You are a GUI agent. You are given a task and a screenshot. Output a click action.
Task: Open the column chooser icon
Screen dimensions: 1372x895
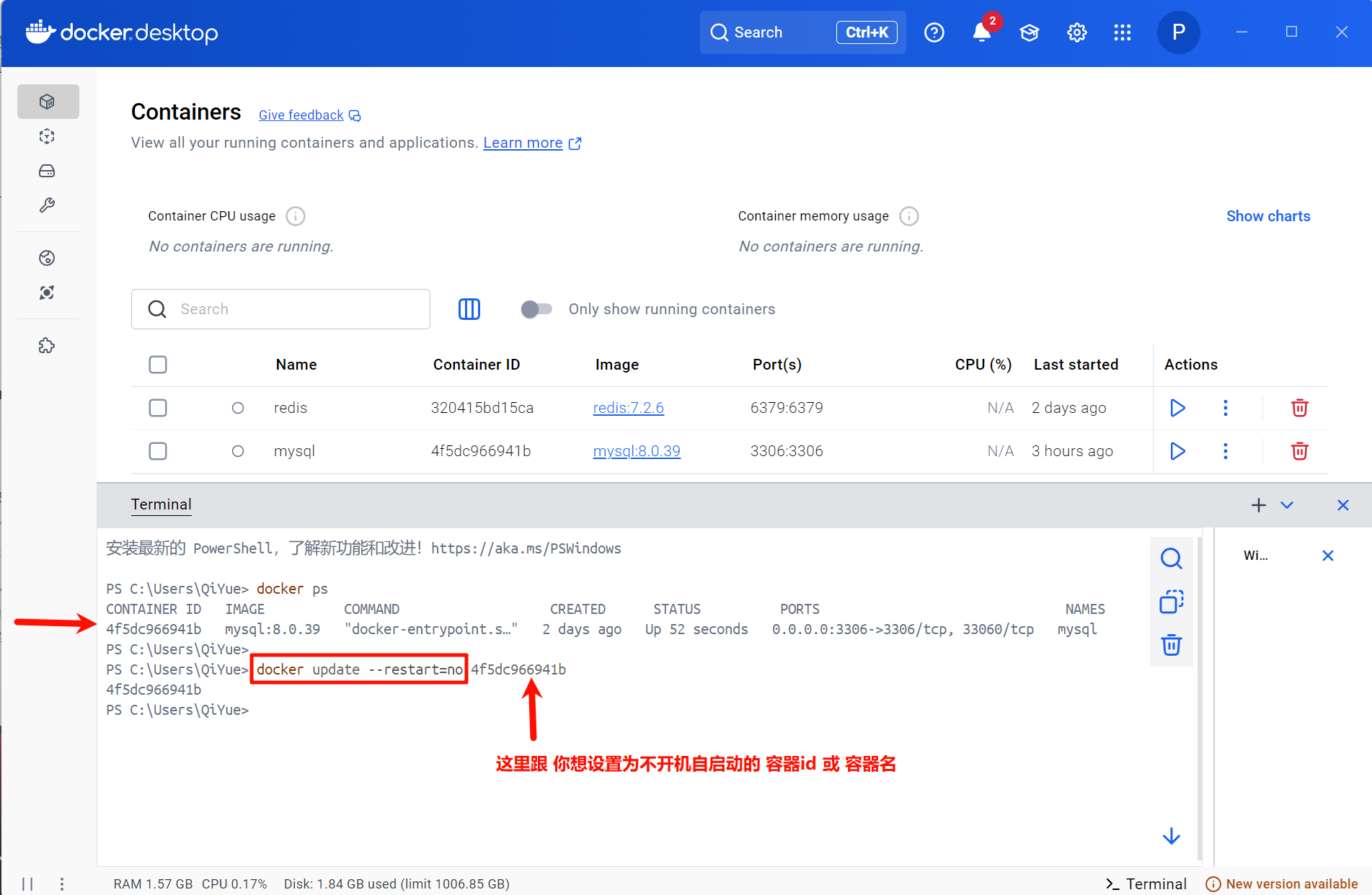469,309
